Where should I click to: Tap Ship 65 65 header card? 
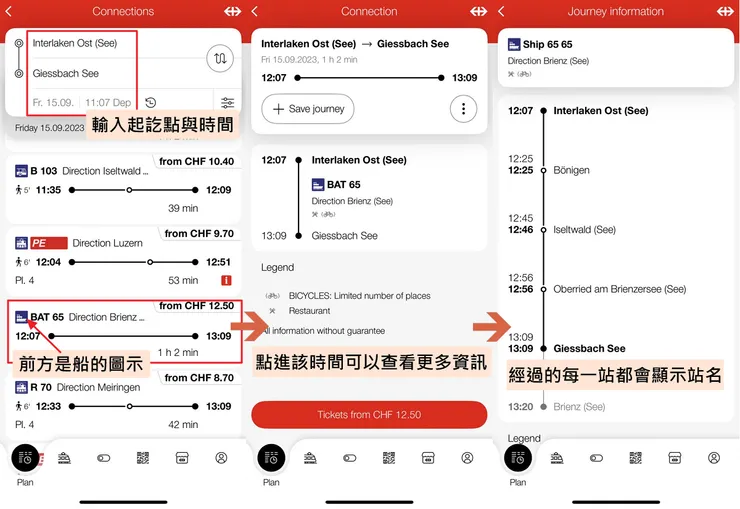tap(615, 58)
